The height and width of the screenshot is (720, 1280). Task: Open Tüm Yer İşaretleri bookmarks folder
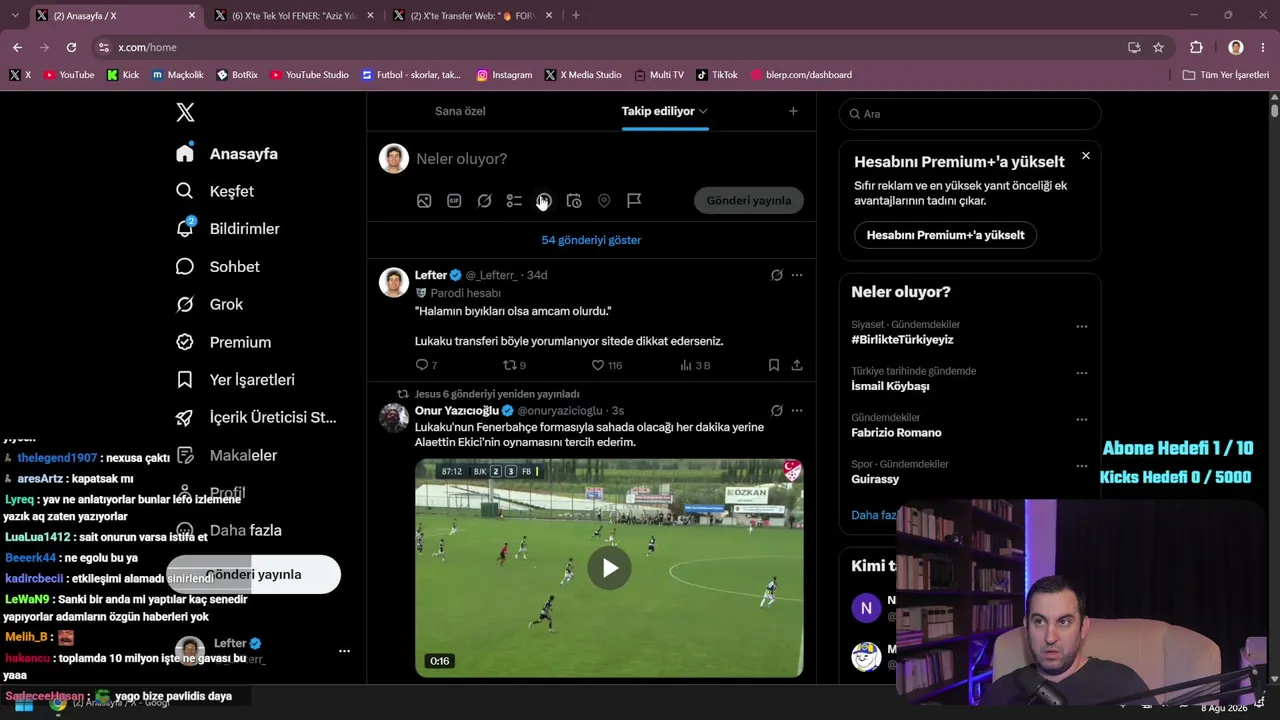click(x=1226, y=75)
